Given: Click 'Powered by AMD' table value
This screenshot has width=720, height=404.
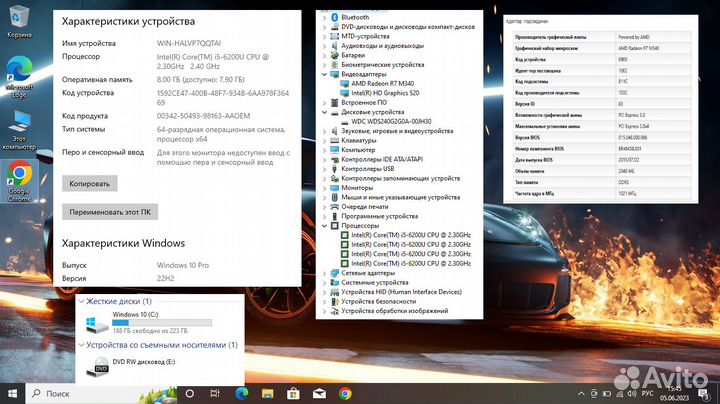Looking at the screenshot, I should 634,37.
